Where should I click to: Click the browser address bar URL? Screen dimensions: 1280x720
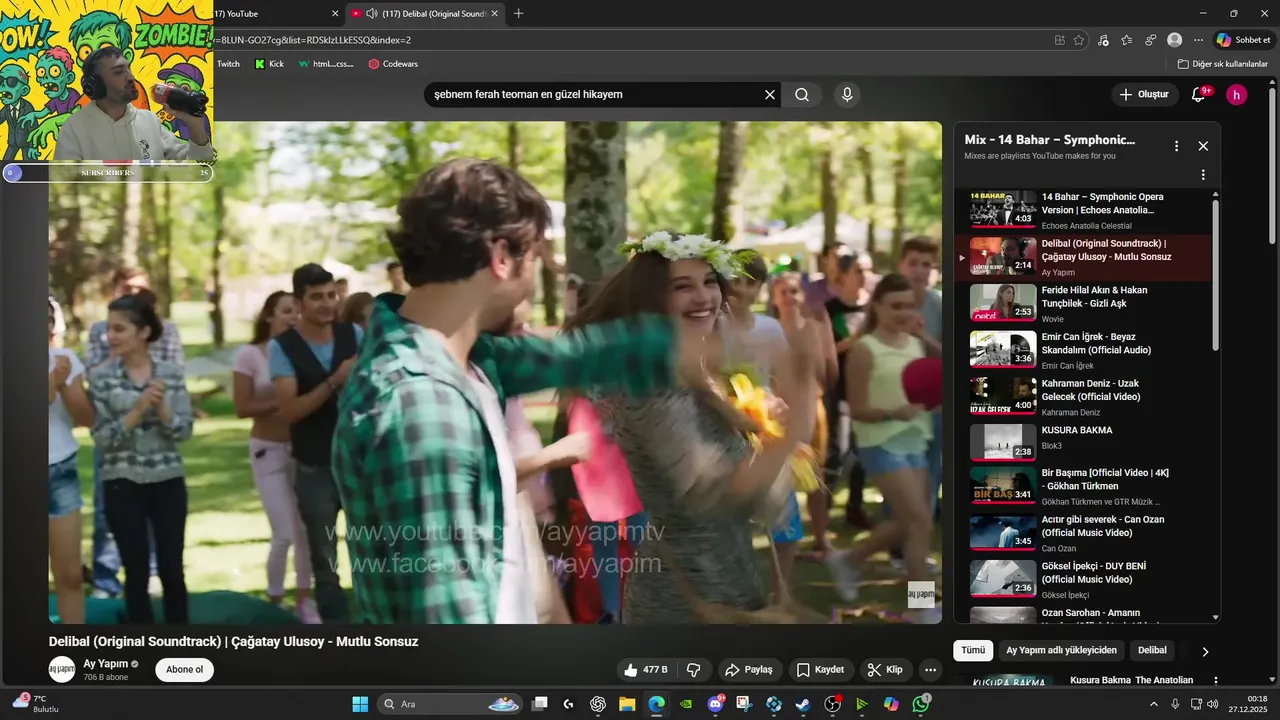tap(312, 40)
